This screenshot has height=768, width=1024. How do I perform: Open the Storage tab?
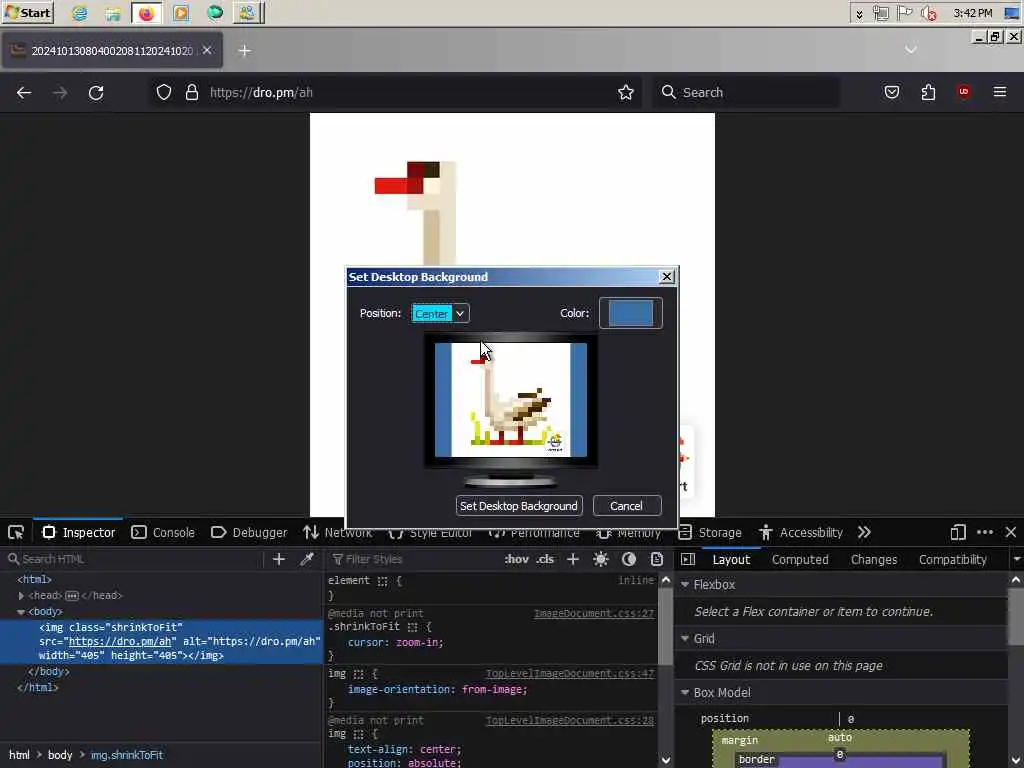click(710, 532)
